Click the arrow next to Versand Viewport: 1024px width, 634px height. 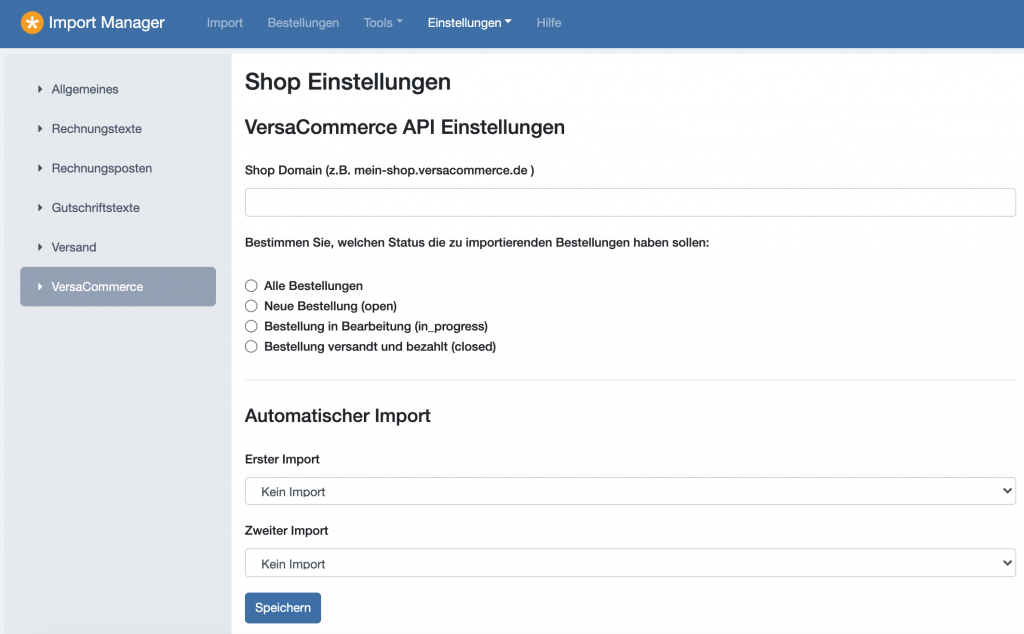[40, 247]
